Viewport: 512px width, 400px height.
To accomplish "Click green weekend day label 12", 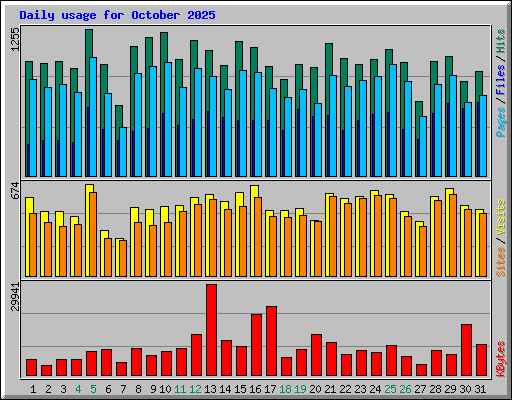I will point(195,389).
